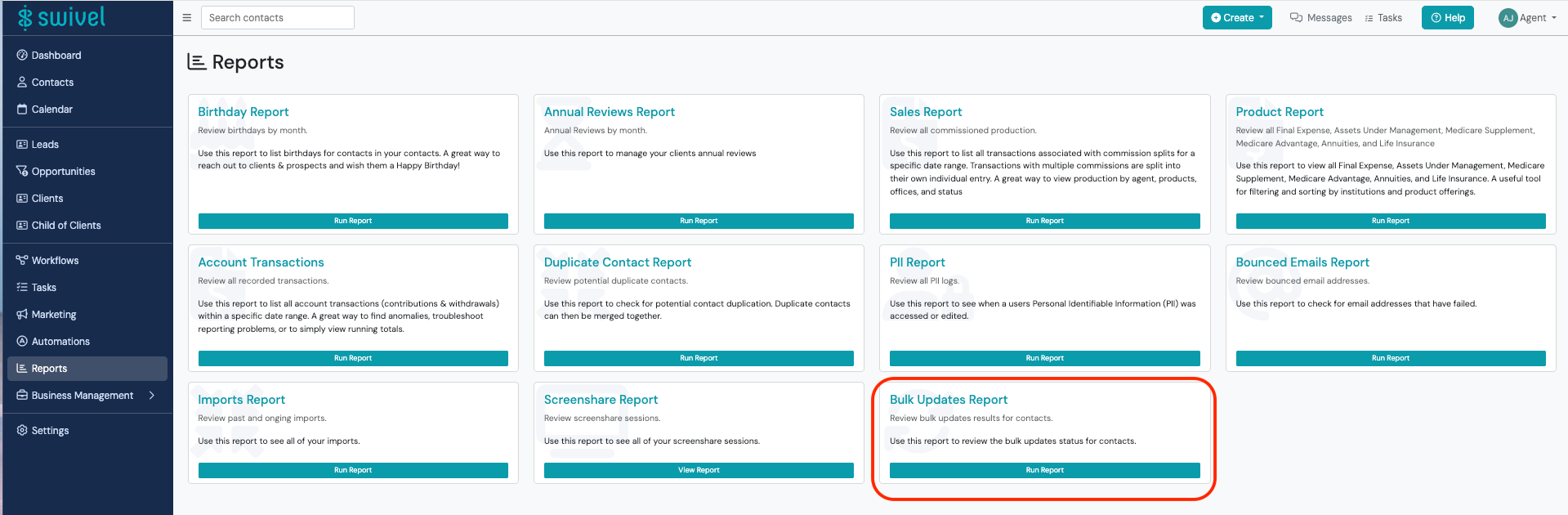Click the top bar Tasks list icon

[x=1369, y=18]
